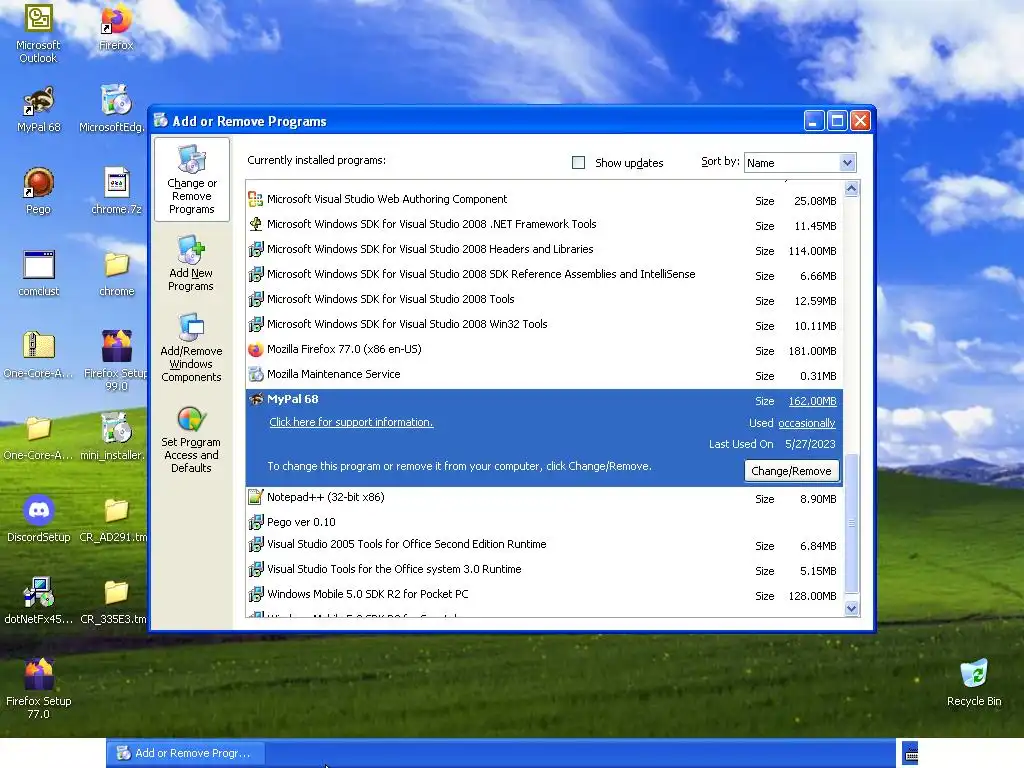The image size is (1024, 768).
Task: Select the MyPal 68 desktop shortcut
Action: (39, 110)
